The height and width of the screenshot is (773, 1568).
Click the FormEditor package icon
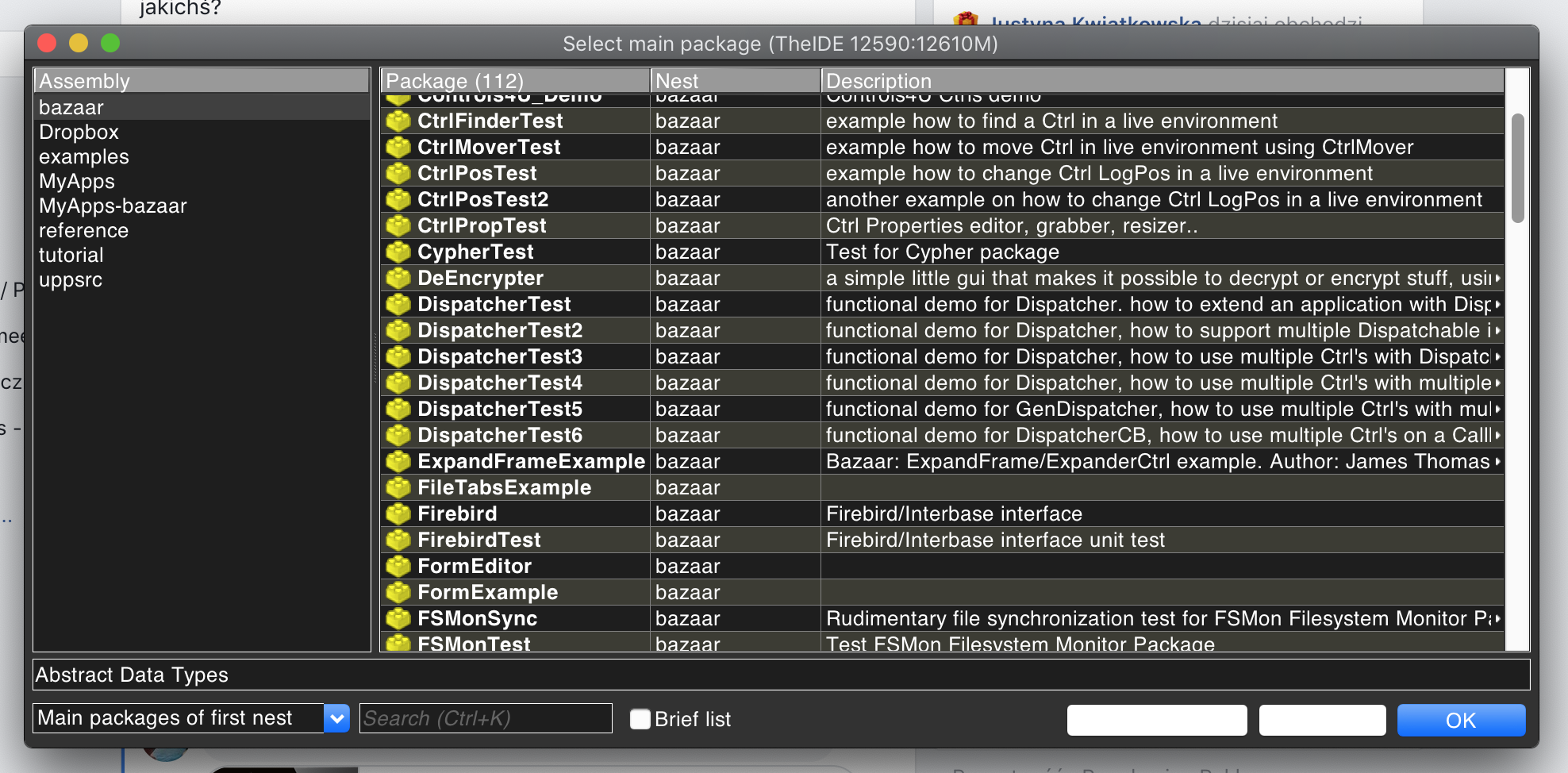click(398, 567)
